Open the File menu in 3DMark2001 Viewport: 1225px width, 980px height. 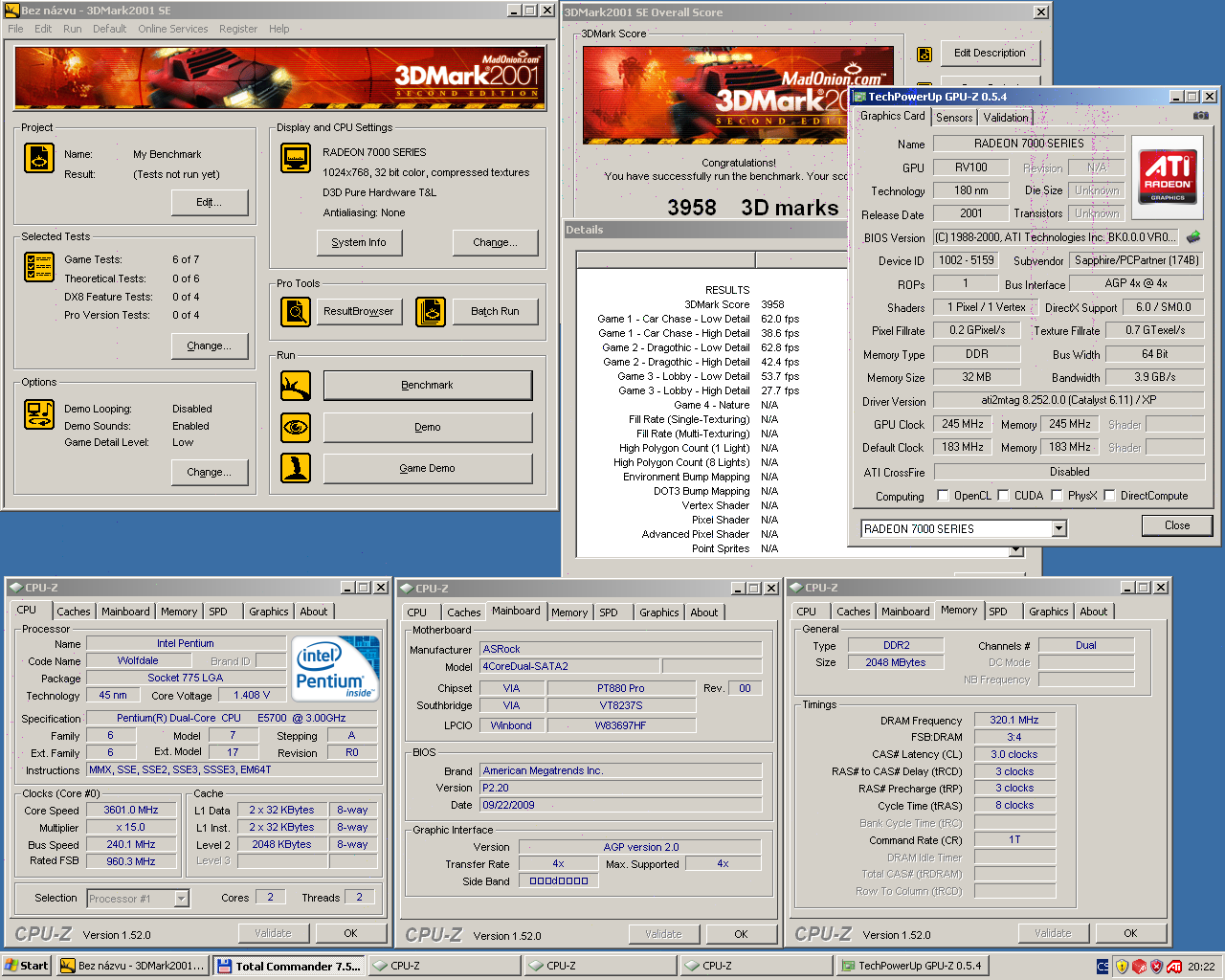[x=15, y=29]
